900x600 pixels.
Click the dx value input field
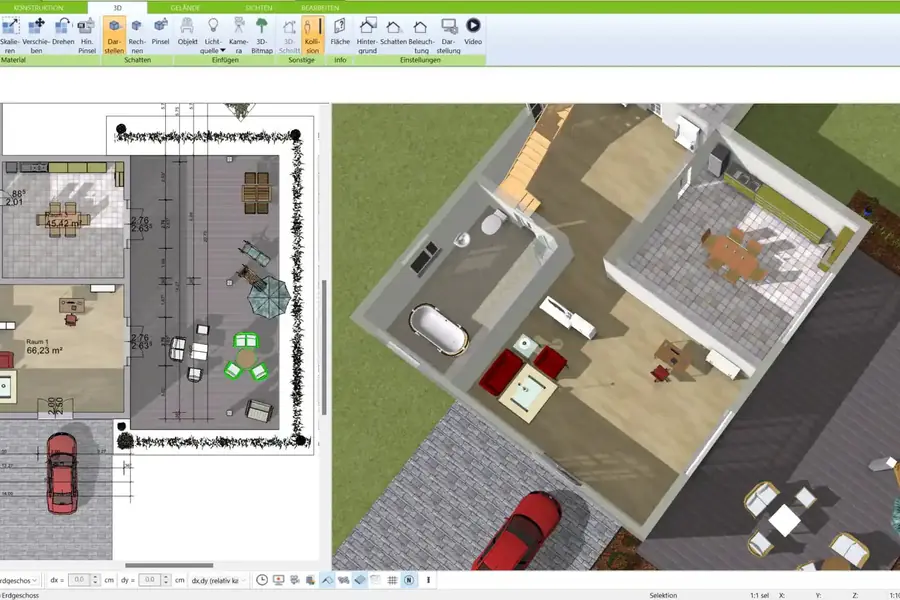pos(80,580)
